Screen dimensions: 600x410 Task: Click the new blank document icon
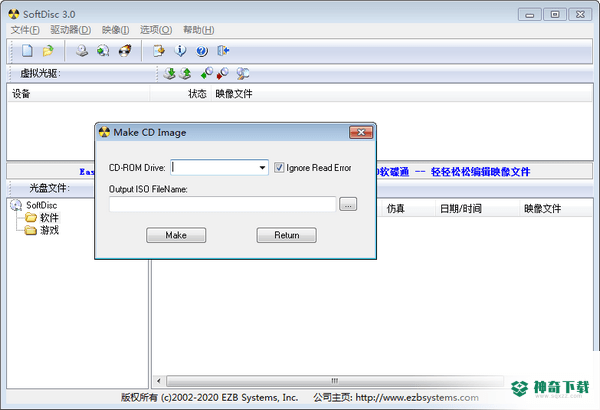27,51
